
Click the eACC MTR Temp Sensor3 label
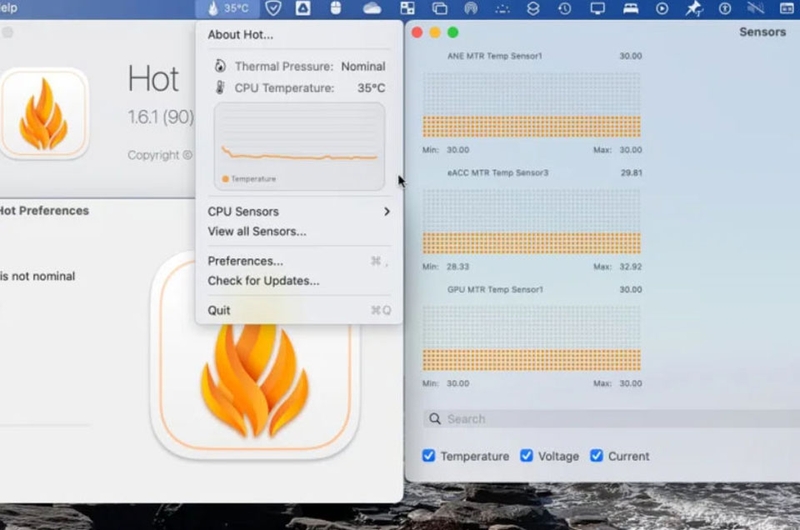click(x=497, y=172)
